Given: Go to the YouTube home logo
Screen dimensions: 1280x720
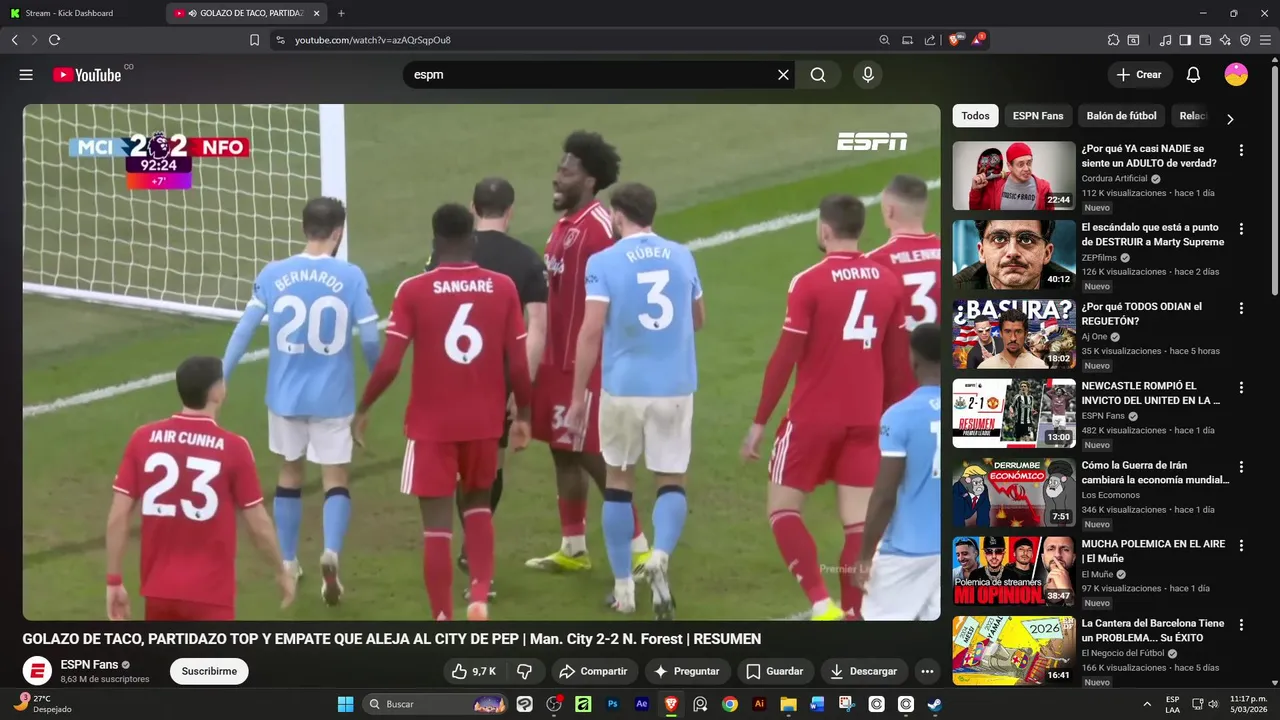Looking at the screenshot, I should (x=87, y=75).
